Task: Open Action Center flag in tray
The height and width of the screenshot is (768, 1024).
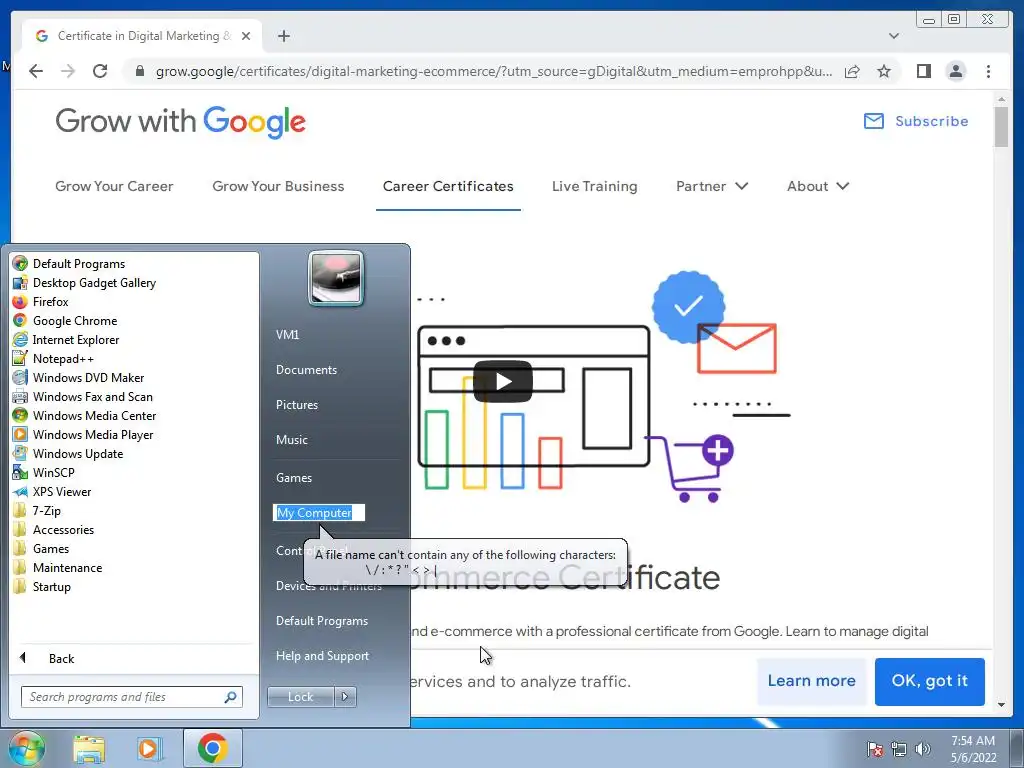Action: coord(875,749)
